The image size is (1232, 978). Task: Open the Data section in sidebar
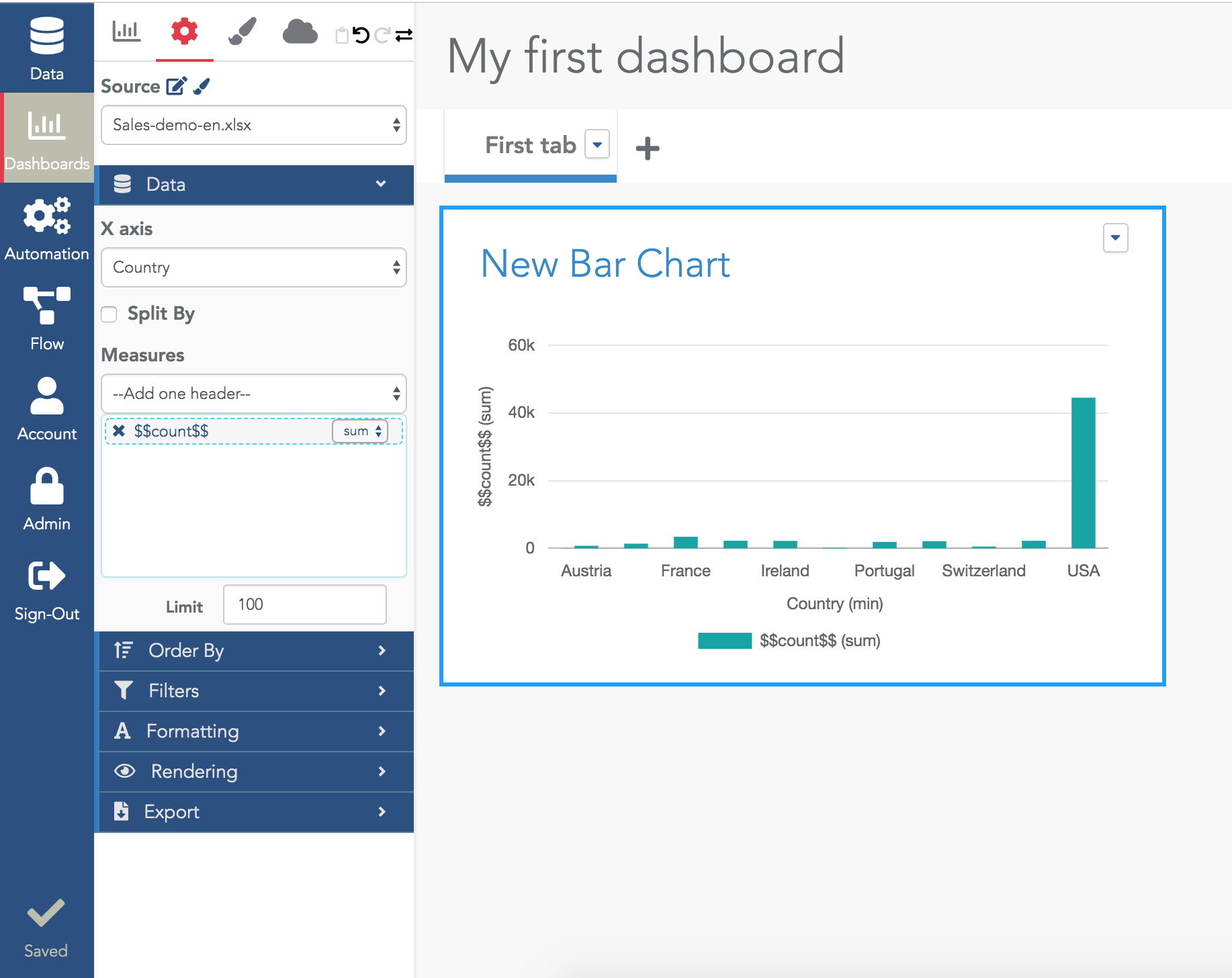click(46, 48)
